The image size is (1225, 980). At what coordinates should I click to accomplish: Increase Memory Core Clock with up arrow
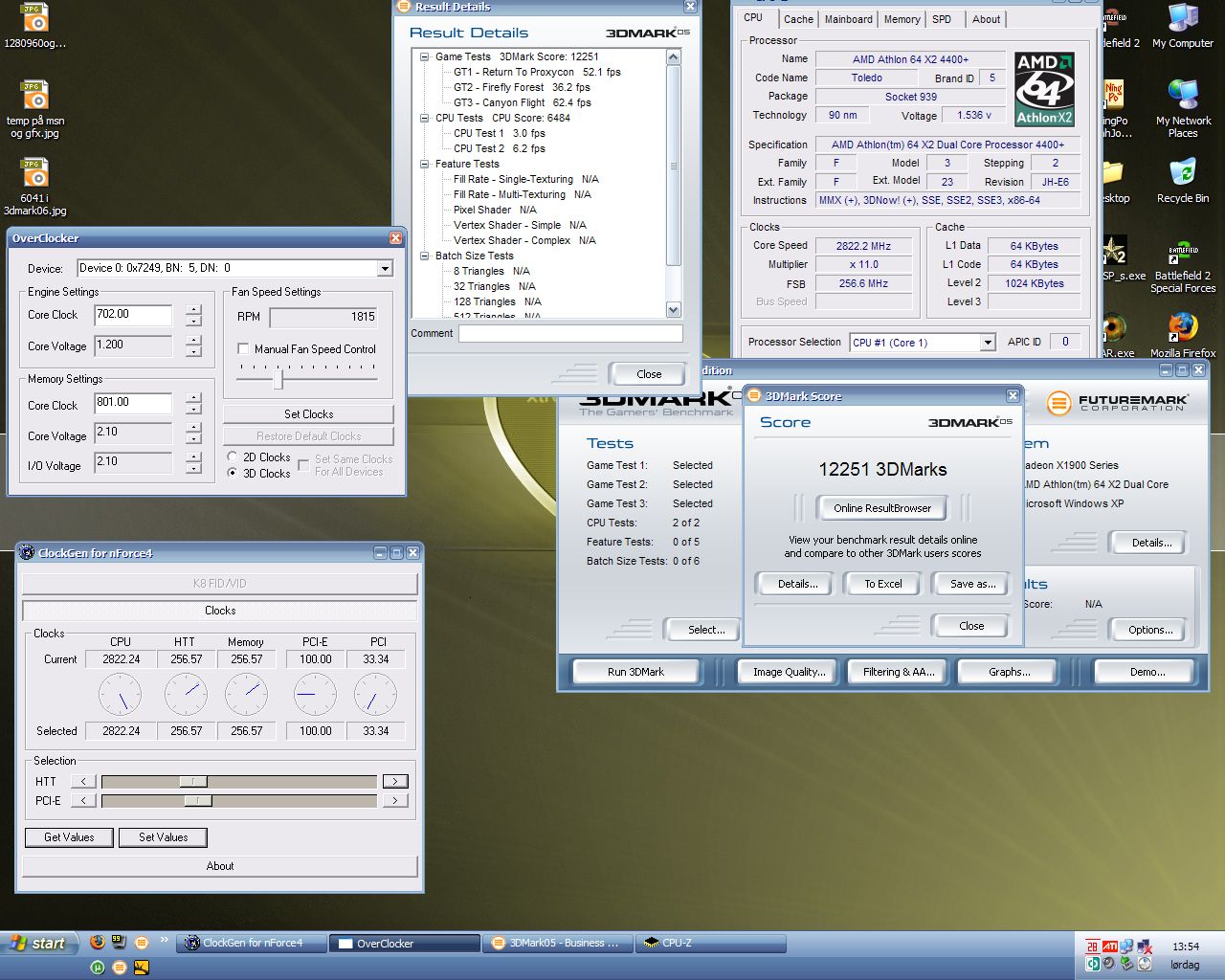coord(194,397)
